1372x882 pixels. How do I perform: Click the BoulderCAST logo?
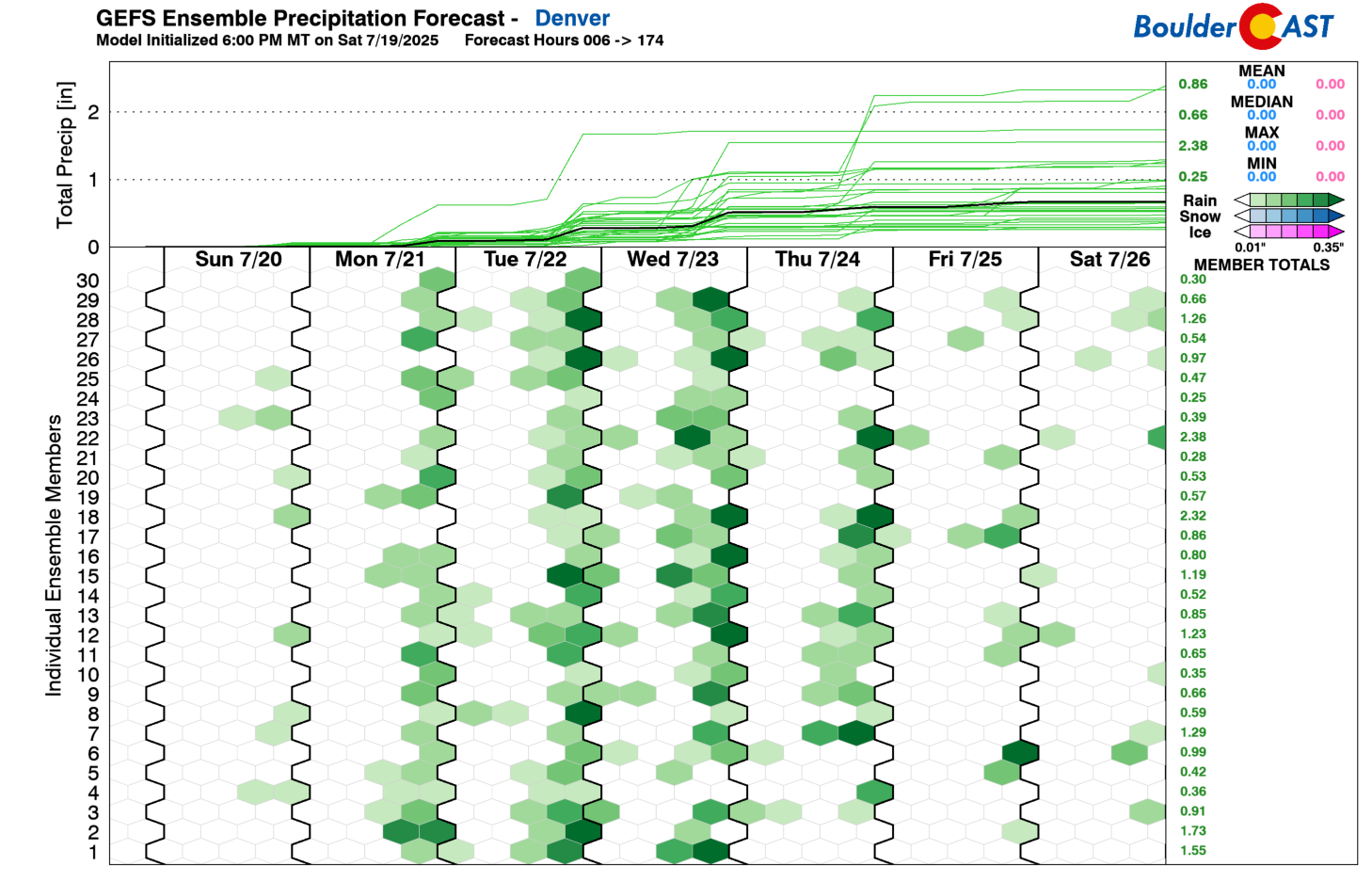[x=1233, y=26]
